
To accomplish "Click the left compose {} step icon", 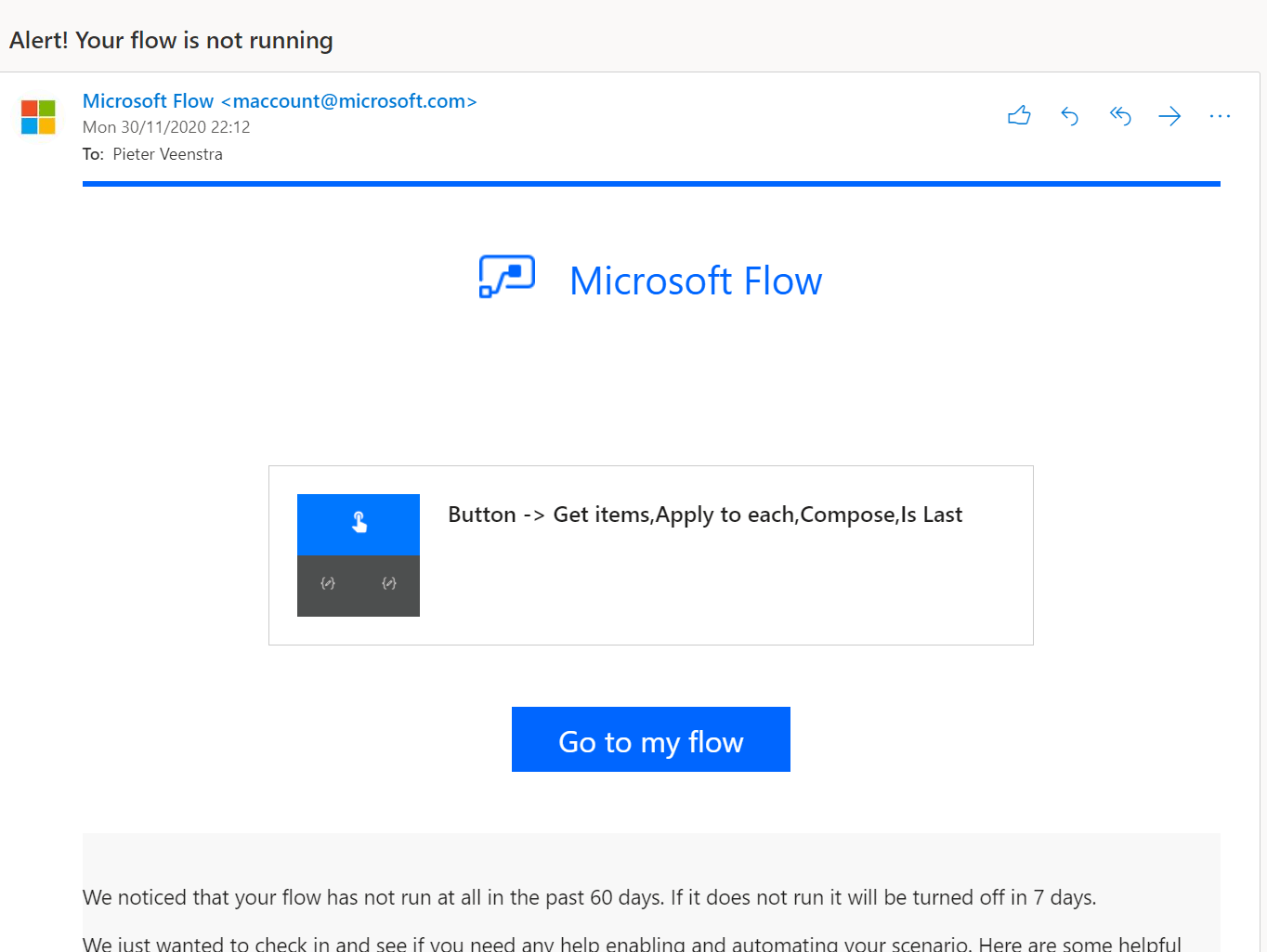I will [327, 584].
